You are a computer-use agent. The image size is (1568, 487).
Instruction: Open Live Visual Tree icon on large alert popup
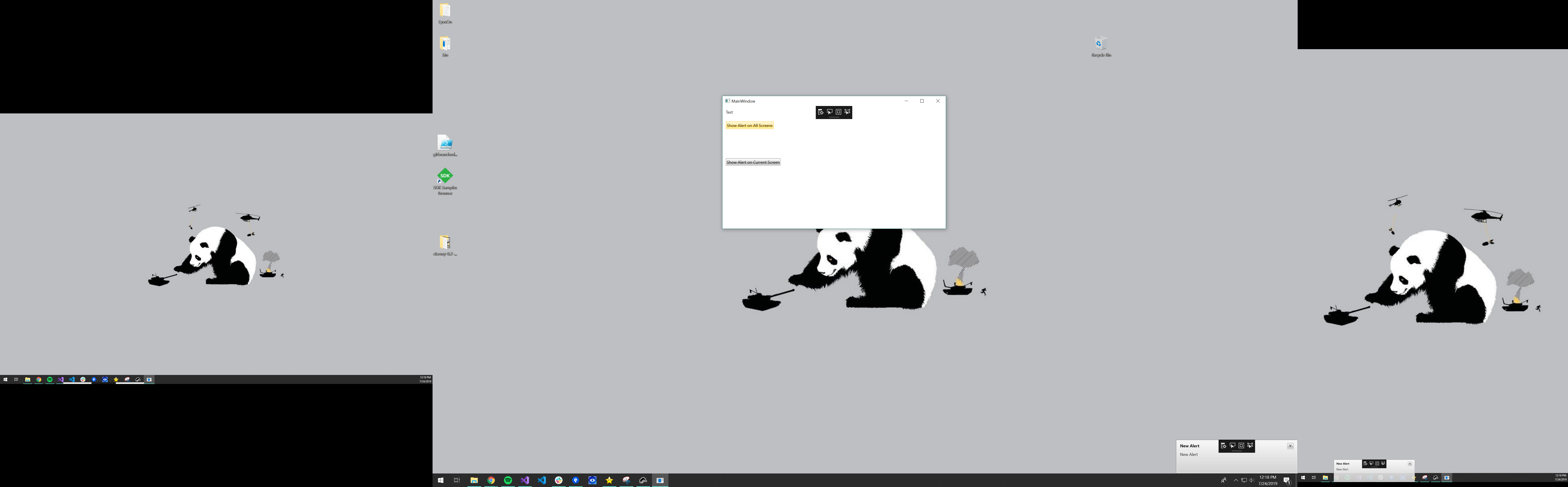click(1224, 446)
